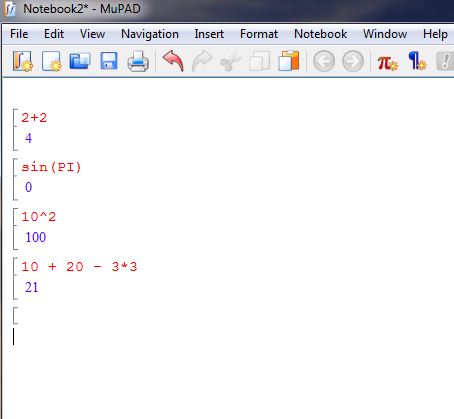Viewport: 454px width, 419px height.
Task: Click the Copy pages icon
Action: coord(260,61)
